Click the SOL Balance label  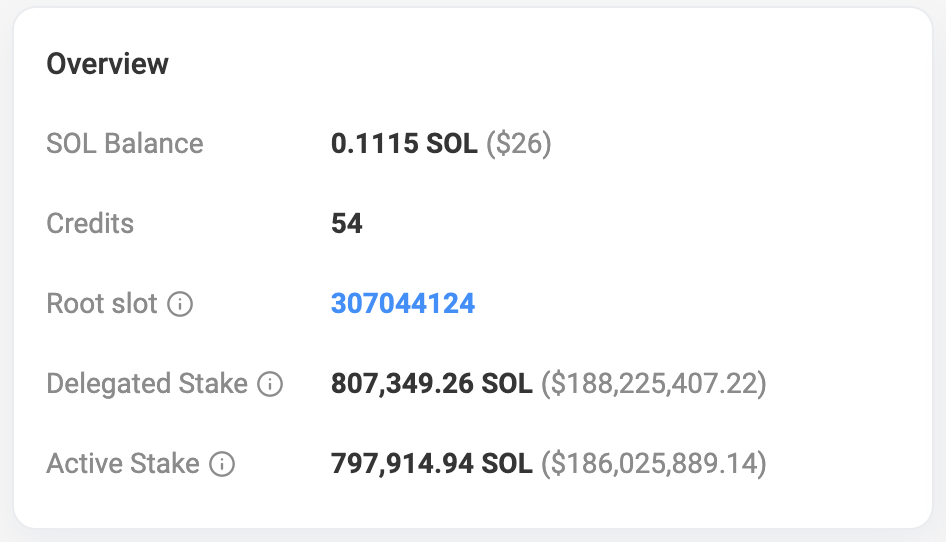(125, 144)
